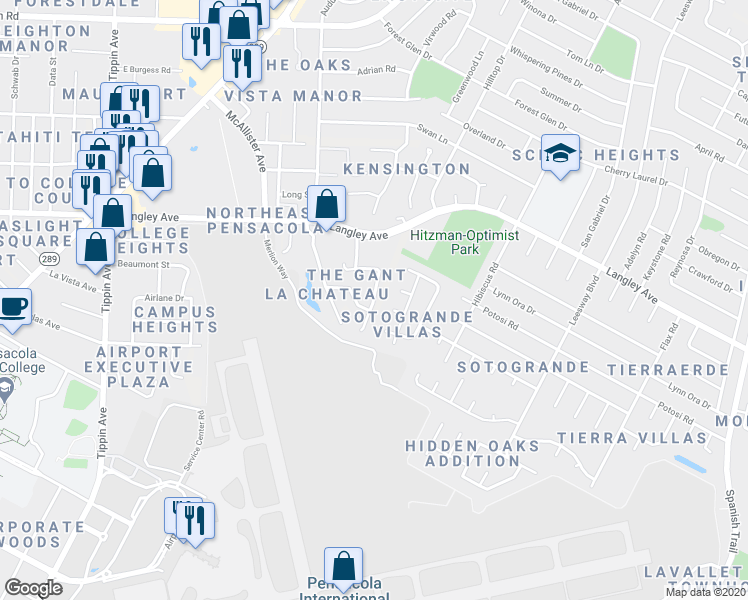The image size is (748, 600).
Task: Select the restaurant marker beside The Oaks label
Action: click(x=242, y=64)
